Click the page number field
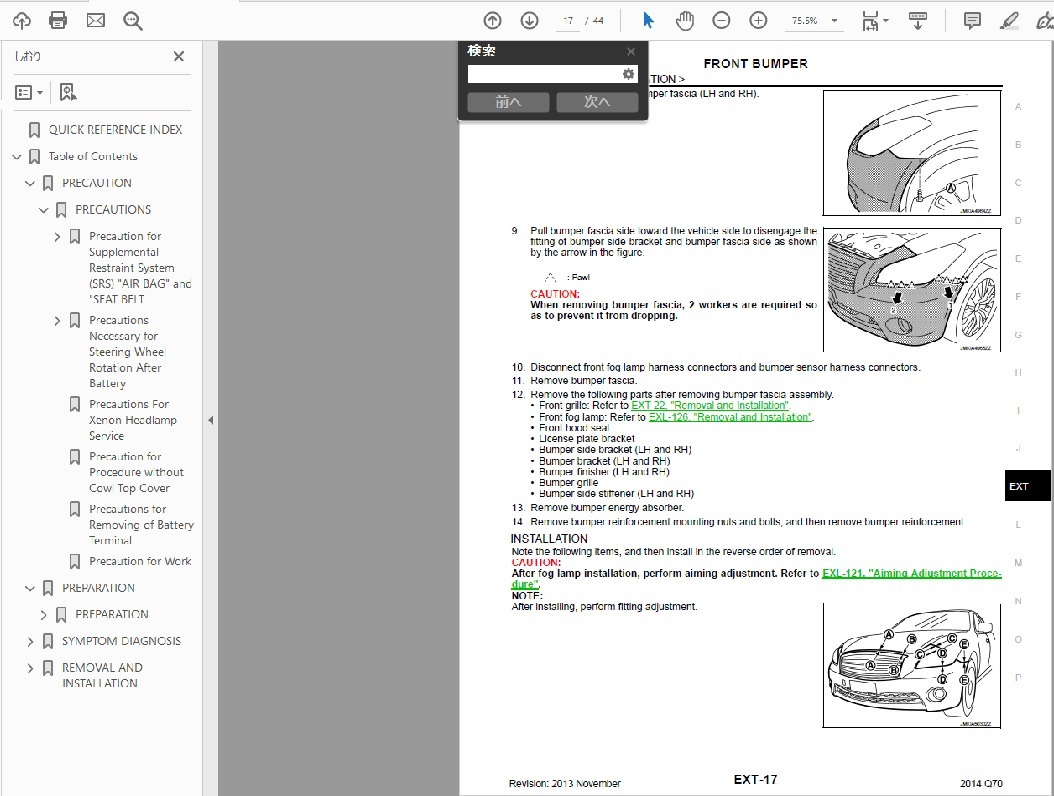Screen dimensions: 1054x796 [568, 20]
